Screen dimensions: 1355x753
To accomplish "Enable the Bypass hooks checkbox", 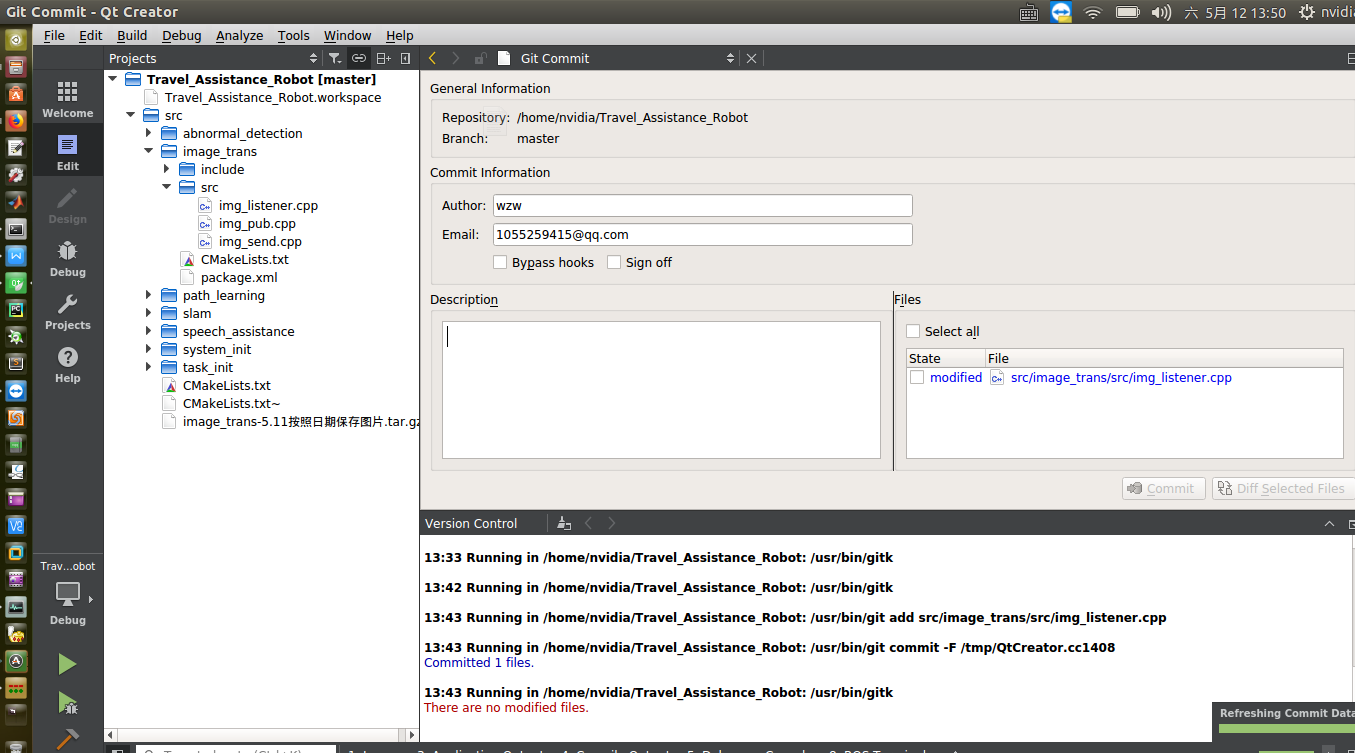I will coord(500,262).
